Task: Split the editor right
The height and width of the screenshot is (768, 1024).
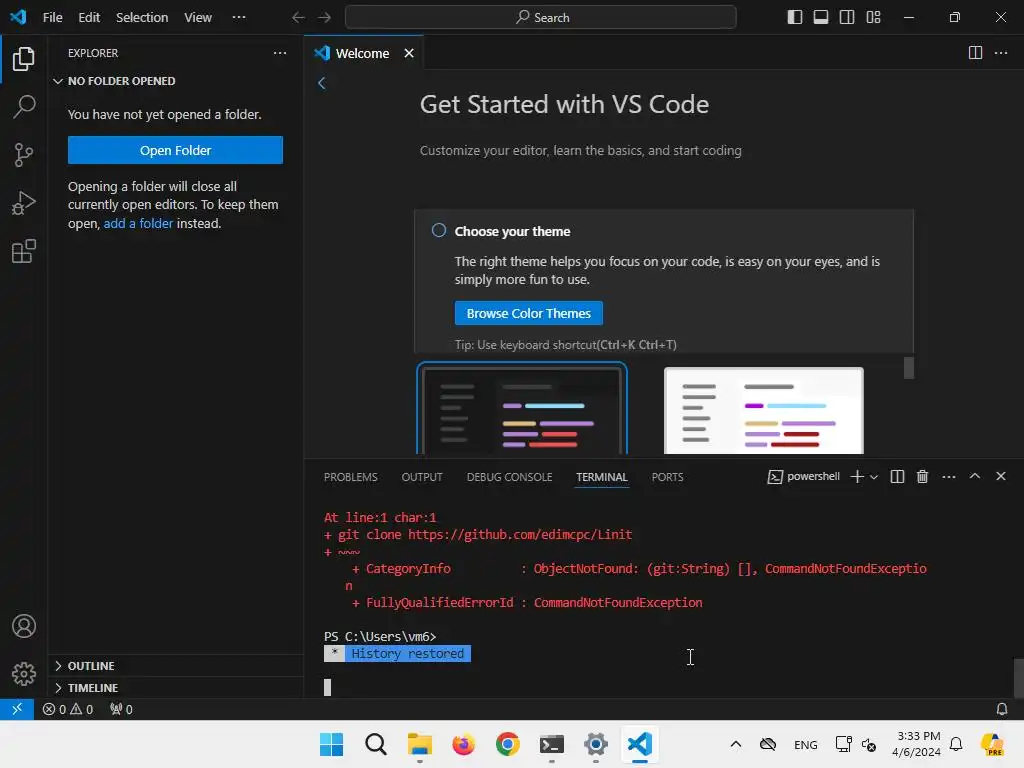Action: 975,53
